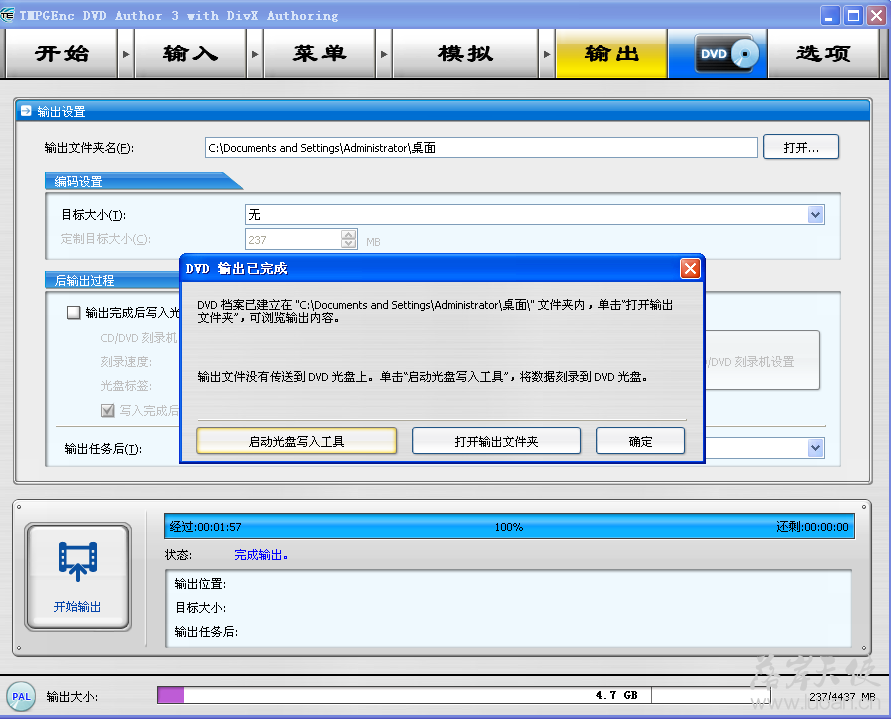This screenshot has height=719, width=891.
Task: Click 启动光盘写入工具 button
Action: [297, 441]
